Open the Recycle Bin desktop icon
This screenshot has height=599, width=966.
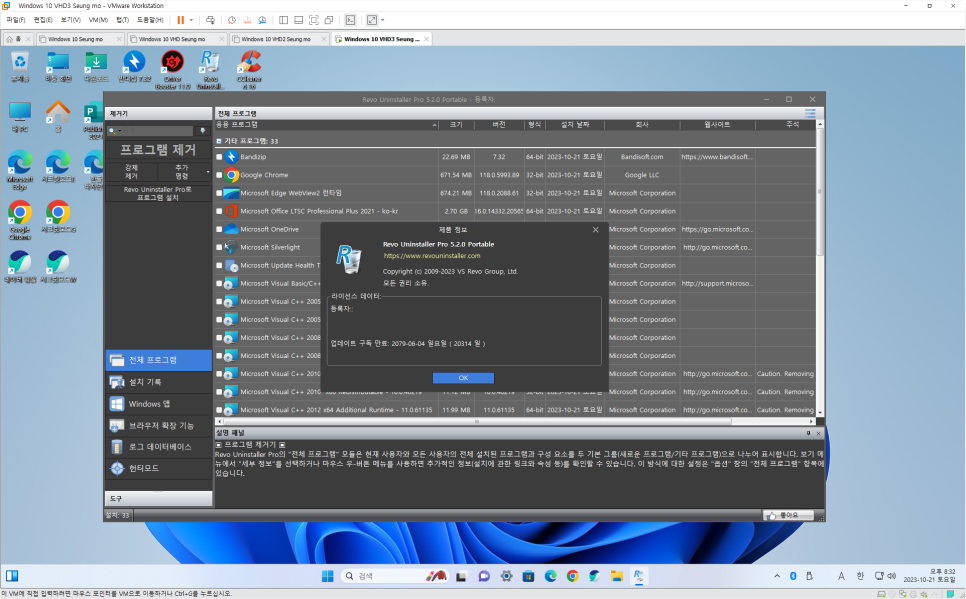tap(20, 67)
